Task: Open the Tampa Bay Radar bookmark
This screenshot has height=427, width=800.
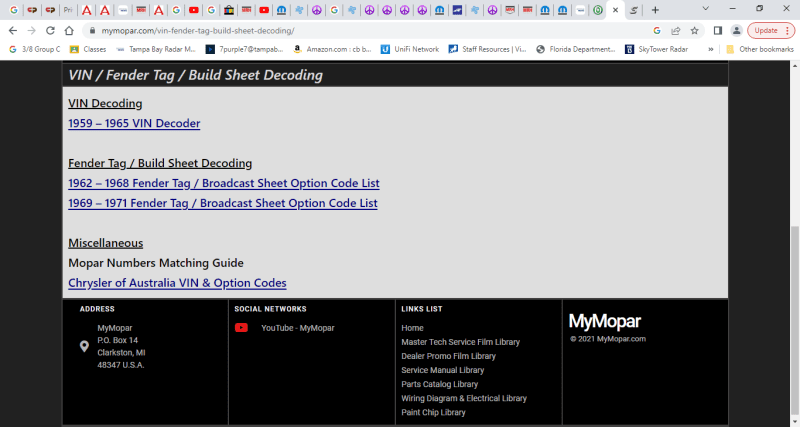Action: point(156,49)
